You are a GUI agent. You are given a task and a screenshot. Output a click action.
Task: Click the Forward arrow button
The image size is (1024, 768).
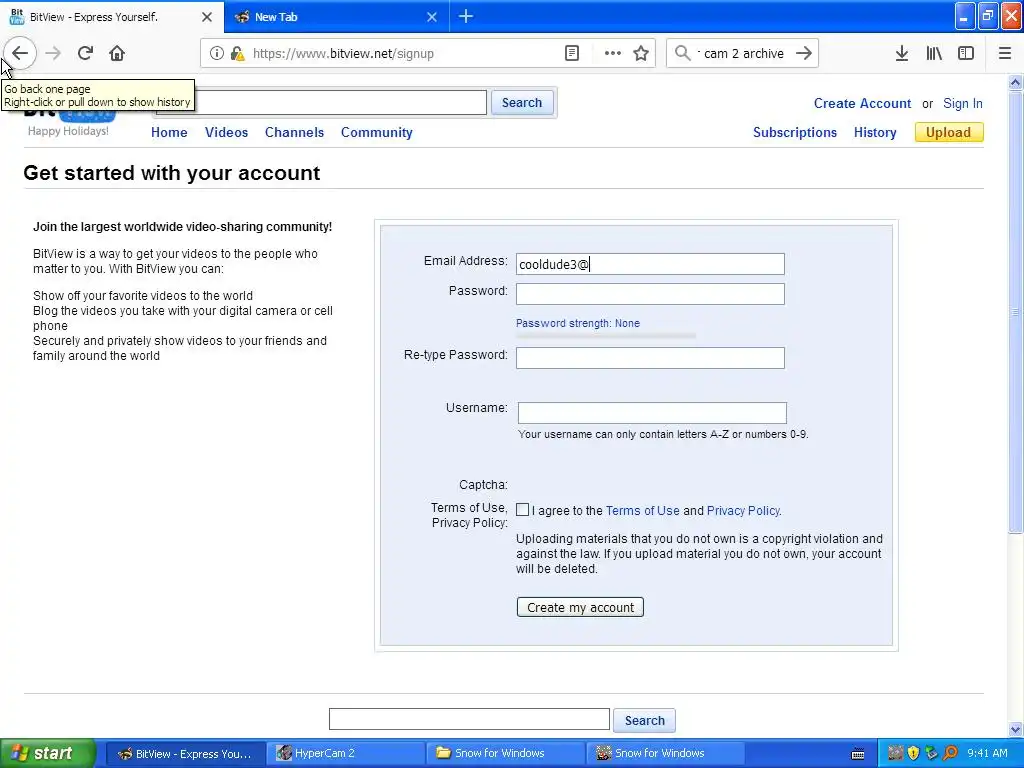pos(53,54)
